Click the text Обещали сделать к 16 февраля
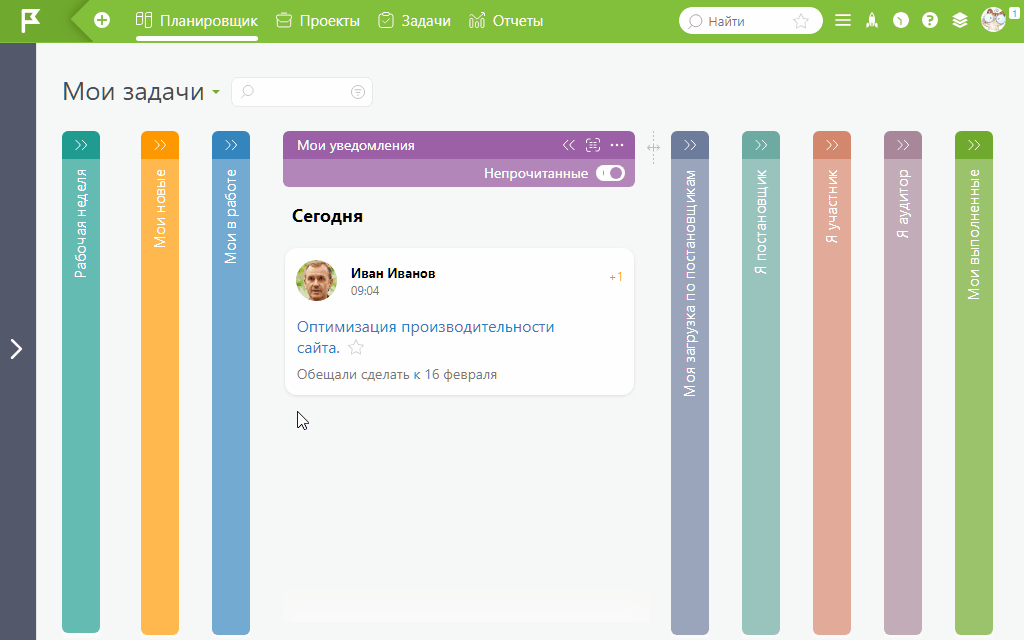This screenshot has width=1024, height=640. point(397,374)
